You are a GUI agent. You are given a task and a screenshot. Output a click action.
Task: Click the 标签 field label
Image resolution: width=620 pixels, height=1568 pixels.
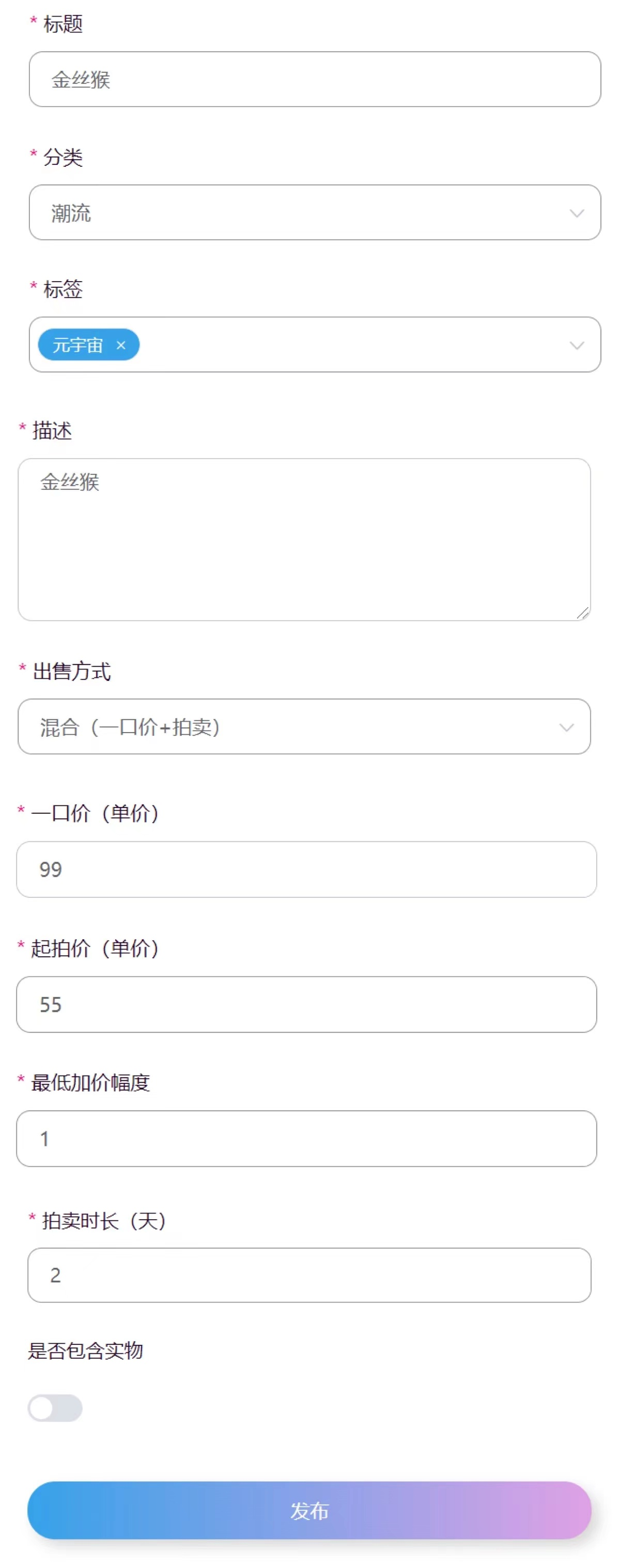click(63, 289)
